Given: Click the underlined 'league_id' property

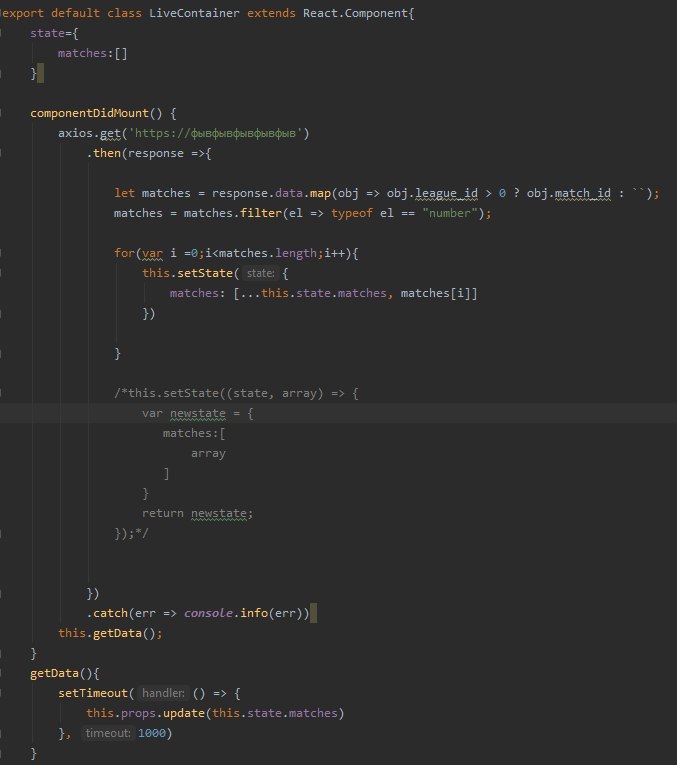Looking at the screenshot, I should pyautogui.click(x=446, y=194).
